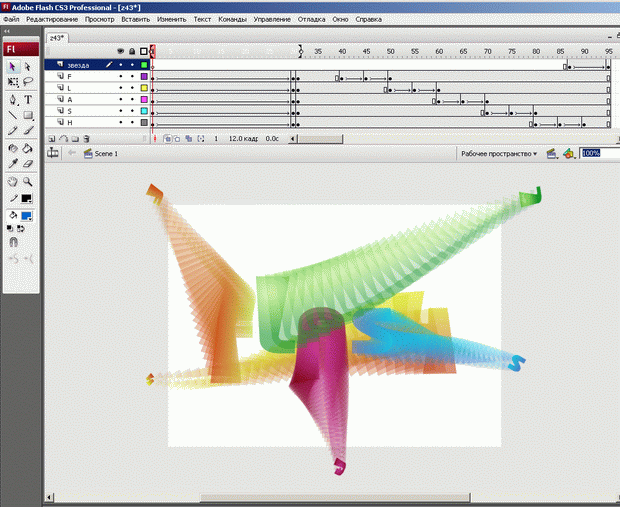Collapse the Tools panel with double arrows
Viewport: 620px width, 507px height.
7,31
